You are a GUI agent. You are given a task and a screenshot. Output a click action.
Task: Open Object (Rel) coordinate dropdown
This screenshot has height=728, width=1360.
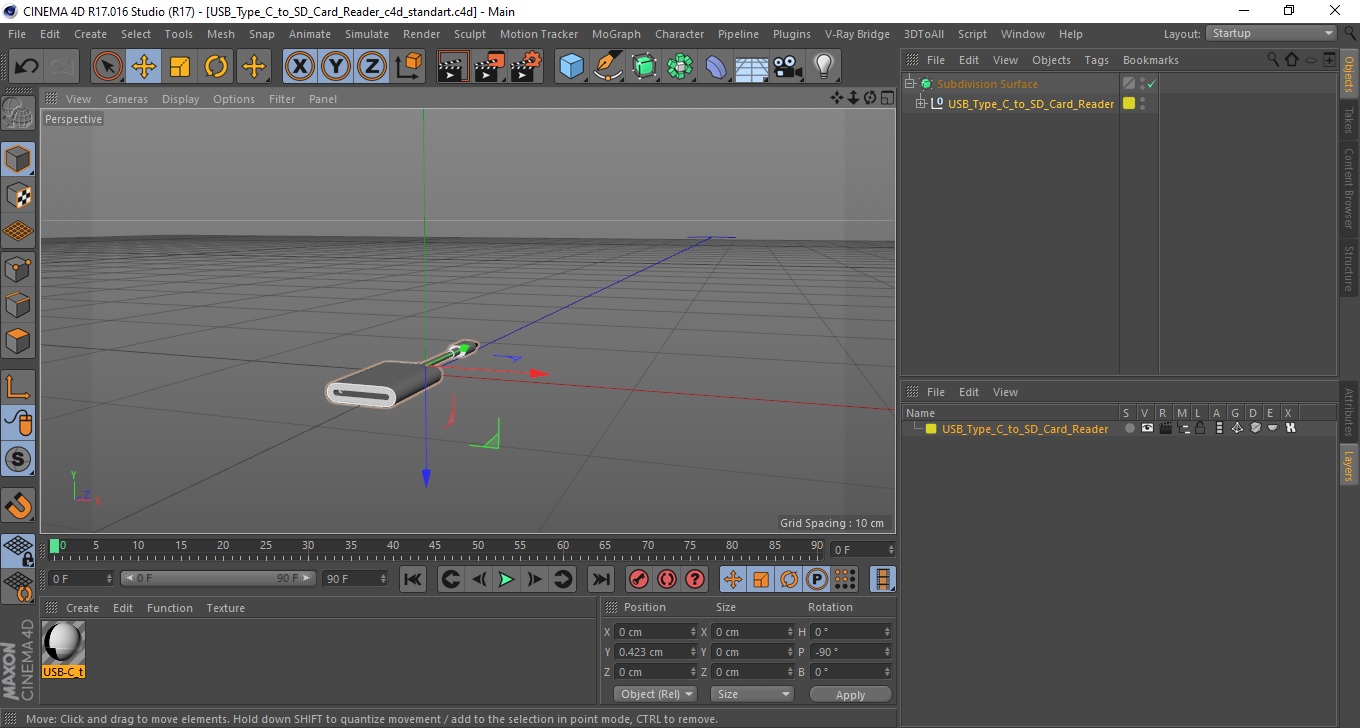click(x=655, y=694)
